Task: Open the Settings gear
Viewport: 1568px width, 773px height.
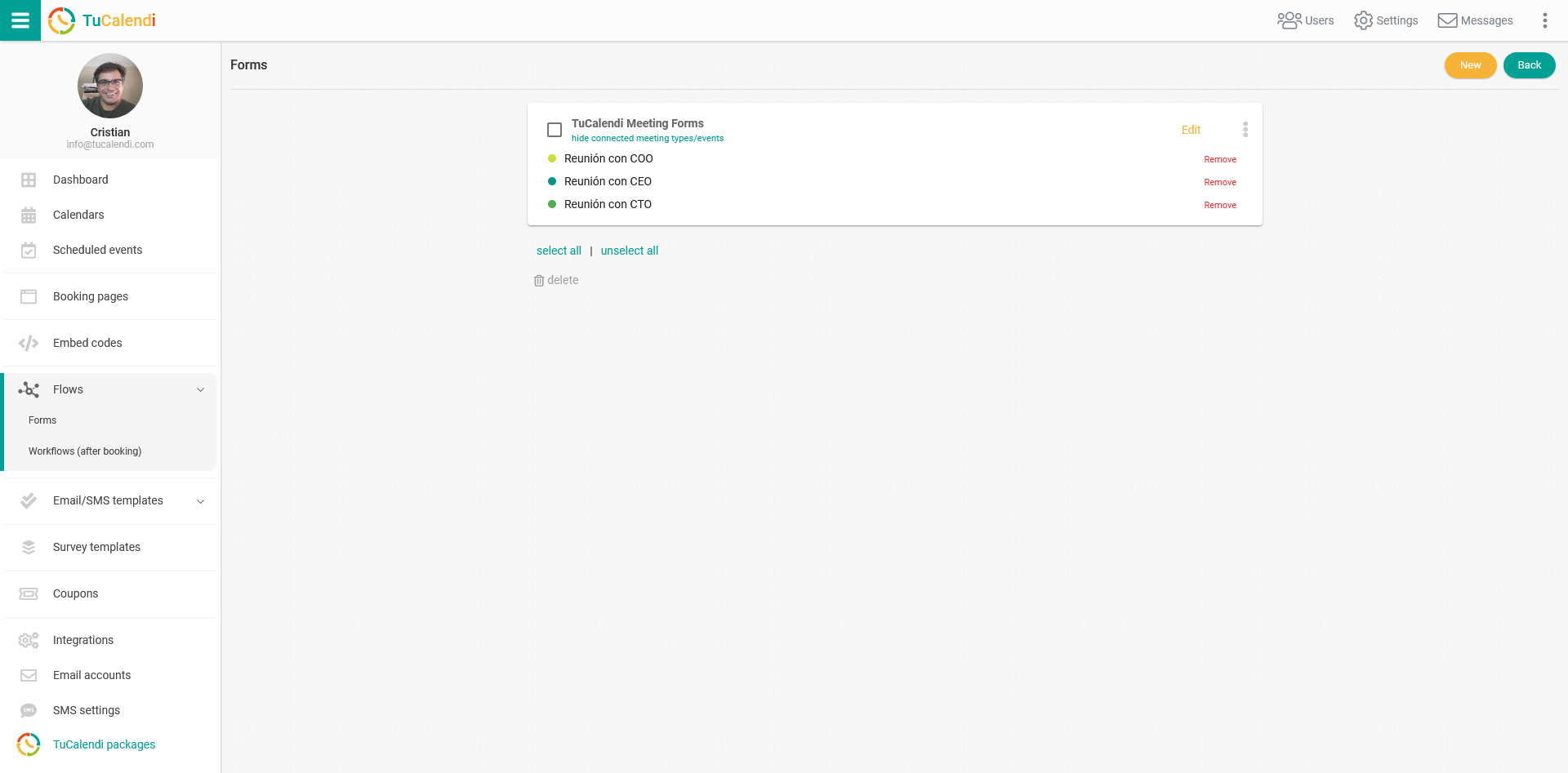Action: click(x=1386, y=20)
